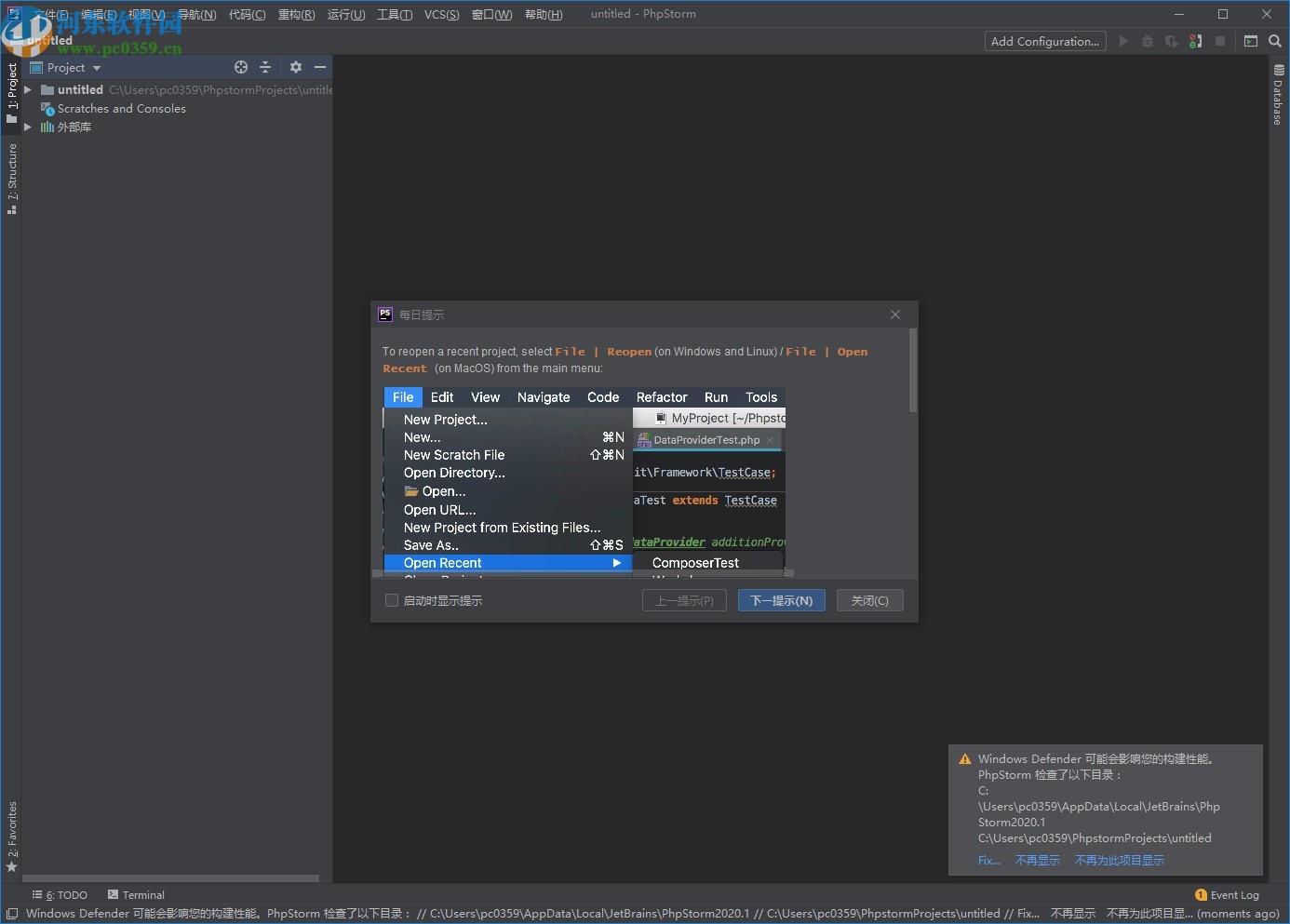The height and width of the screenshot is (924, 1290).
Task: Click the 下一提示(N) button
Action: pos(781,600)
